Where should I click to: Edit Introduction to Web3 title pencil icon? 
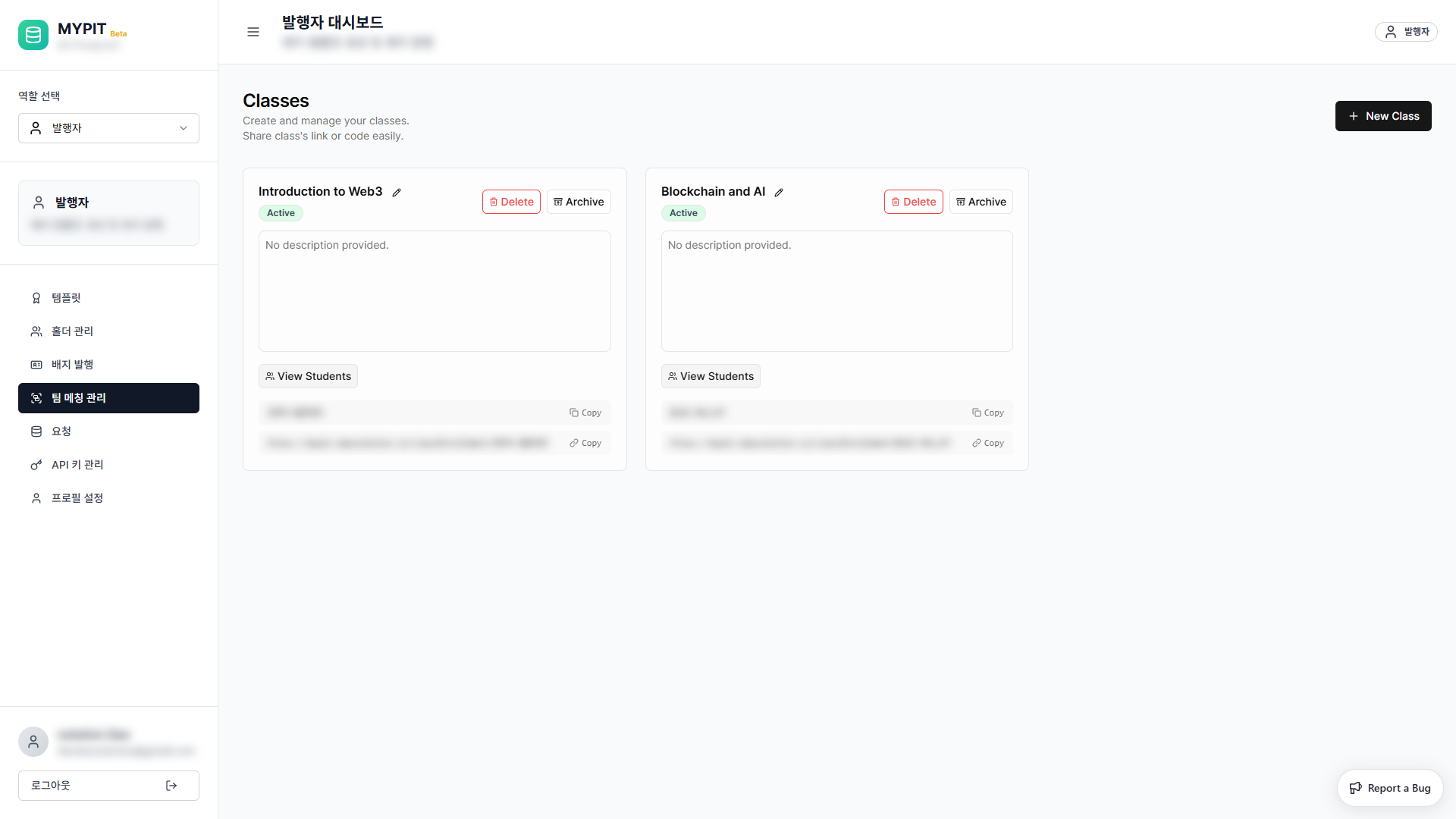(x=397, y=193)
